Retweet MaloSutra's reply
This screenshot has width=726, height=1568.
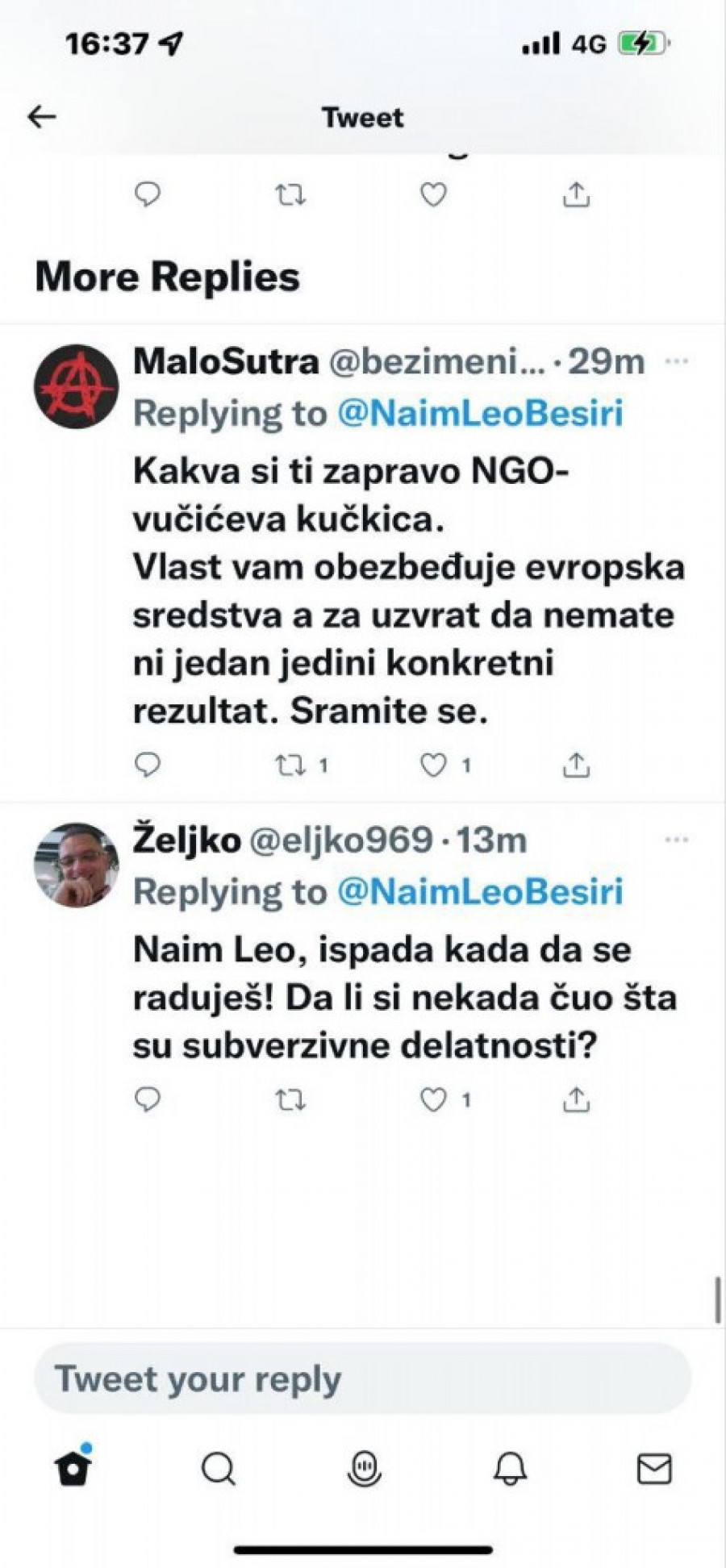click(x=290, y=765)
